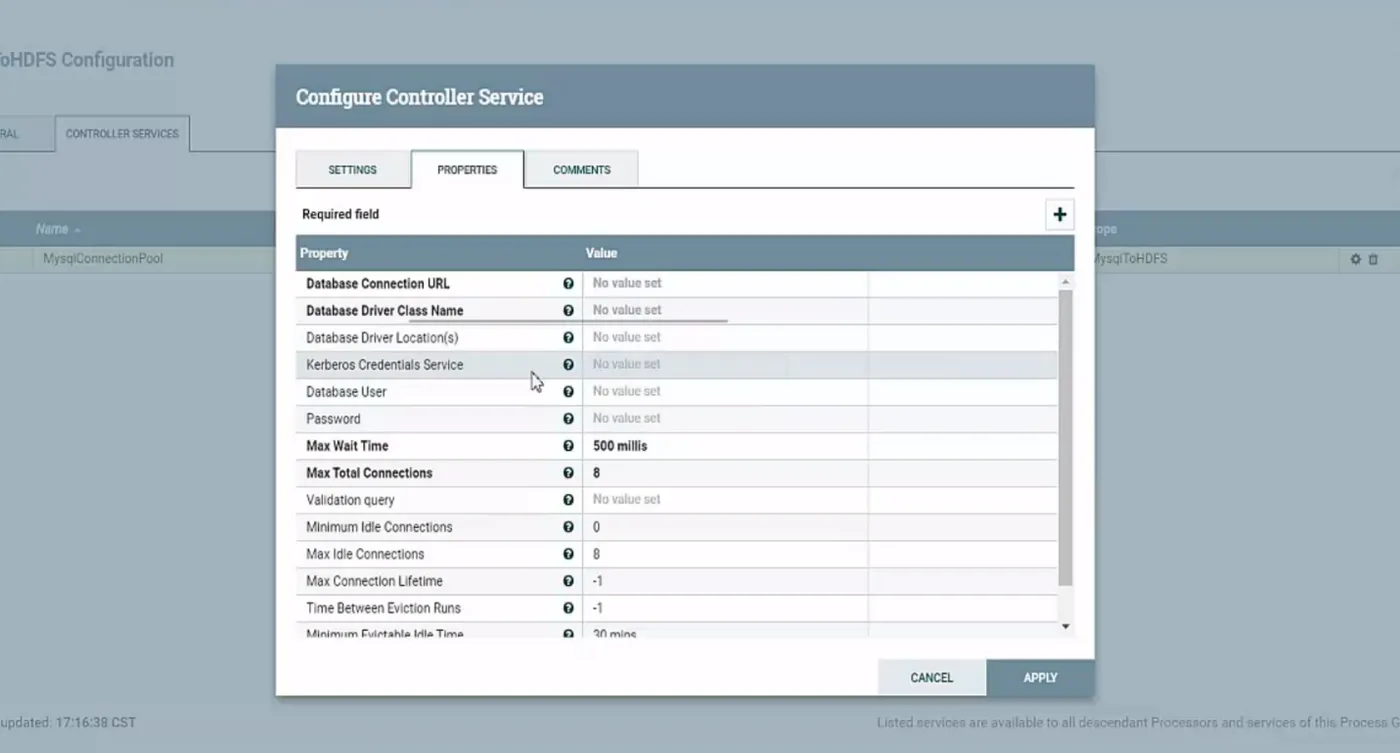
Task: Cancel the controller service configuration
Action: pyautogui.click(x=932, y=678)
